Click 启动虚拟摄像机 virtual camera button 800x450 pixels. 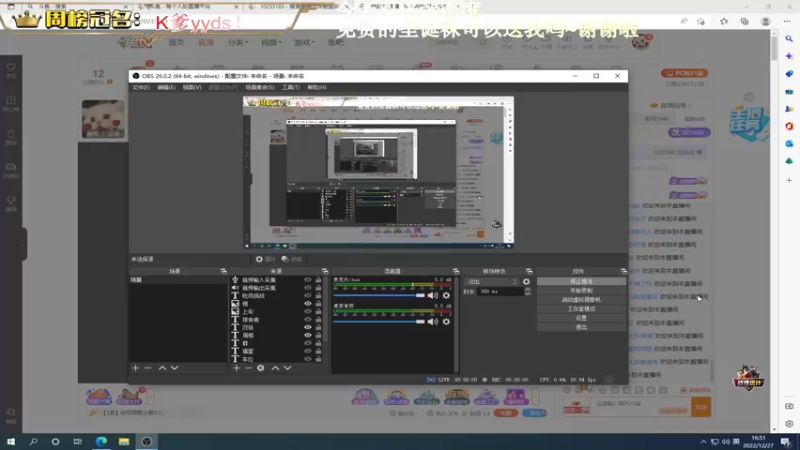click(581, 300)
